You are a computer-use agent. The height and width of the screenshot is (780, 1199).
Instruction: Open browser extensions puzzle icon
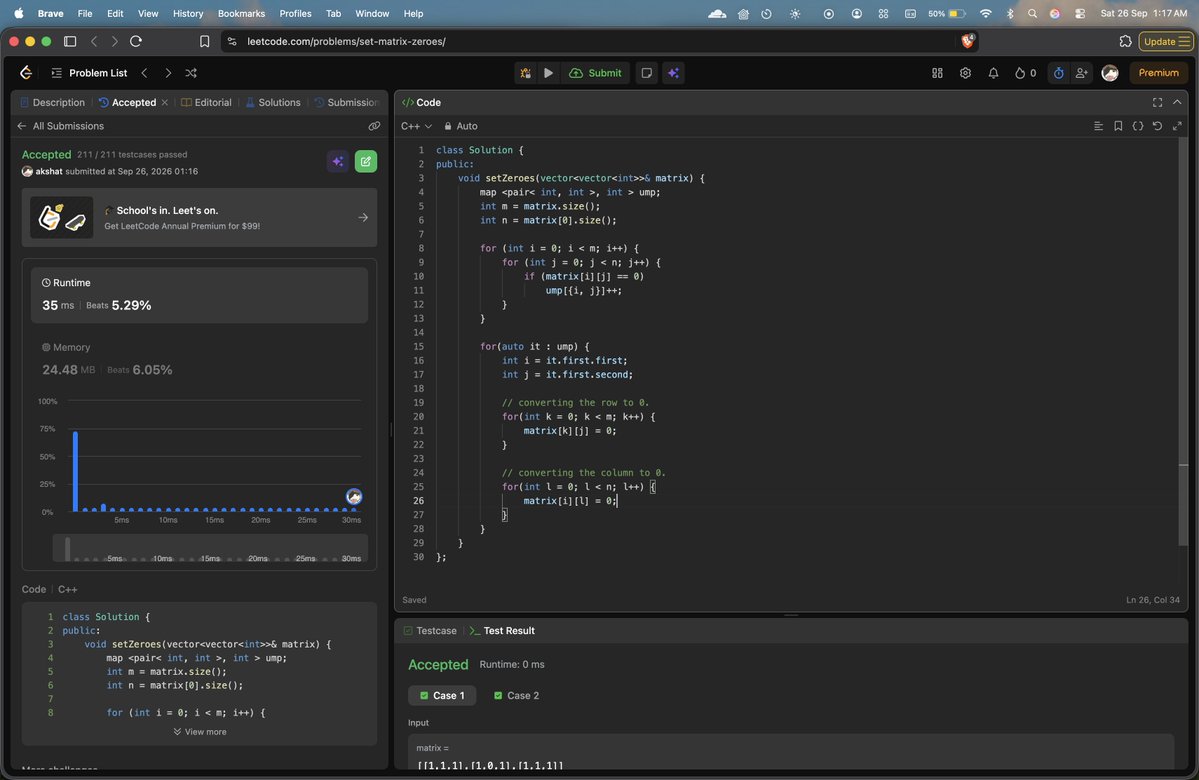pyautogui.click(x=1125, y=41)
